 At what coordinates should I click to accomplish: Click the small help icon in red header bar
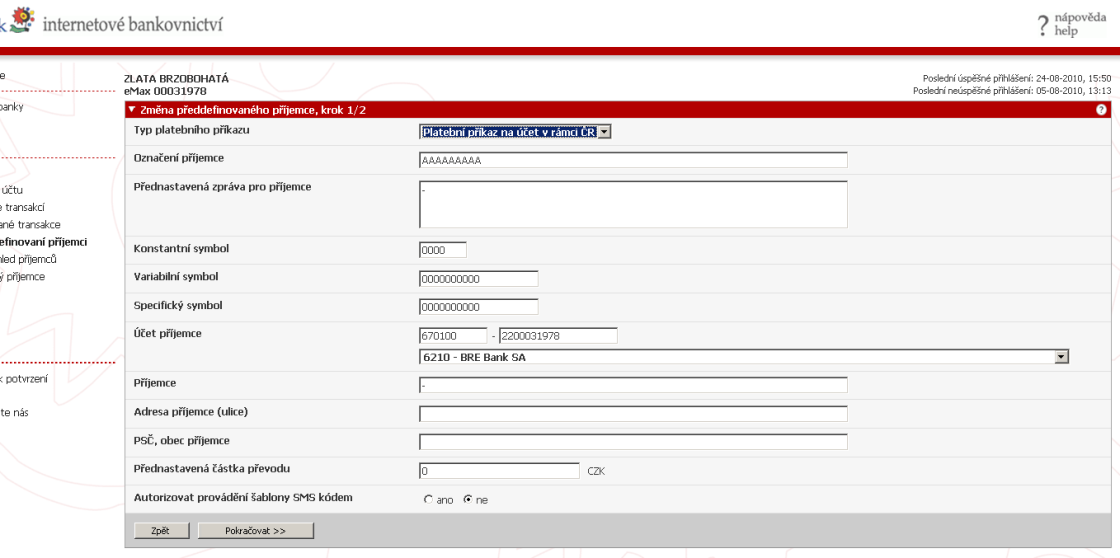tap(1101, 110)
